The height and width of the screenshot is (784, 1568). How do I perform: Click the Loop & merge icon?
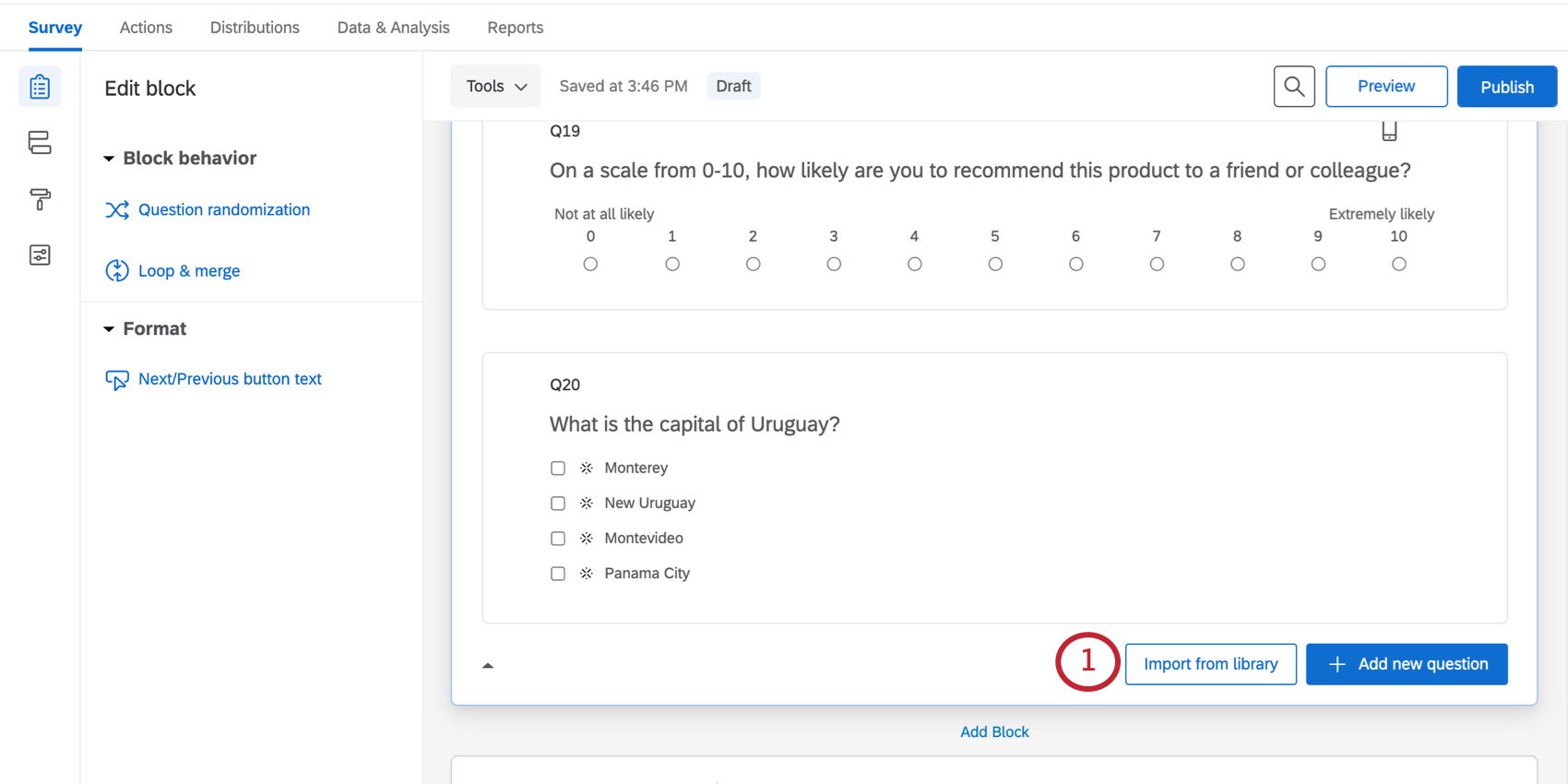pyautogui.click(x=117, y=271)
